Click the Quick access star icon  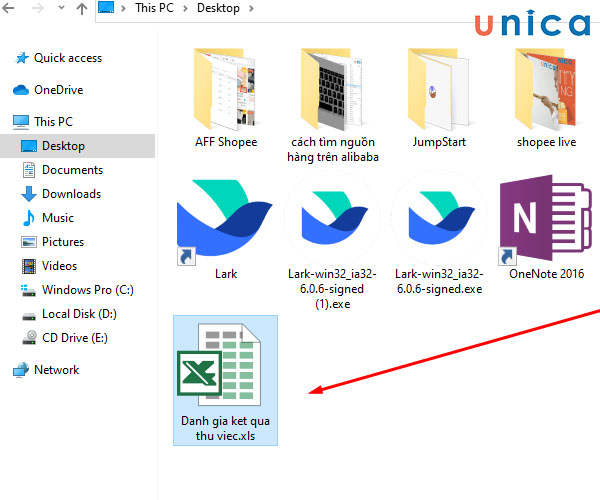pos(22,58)
